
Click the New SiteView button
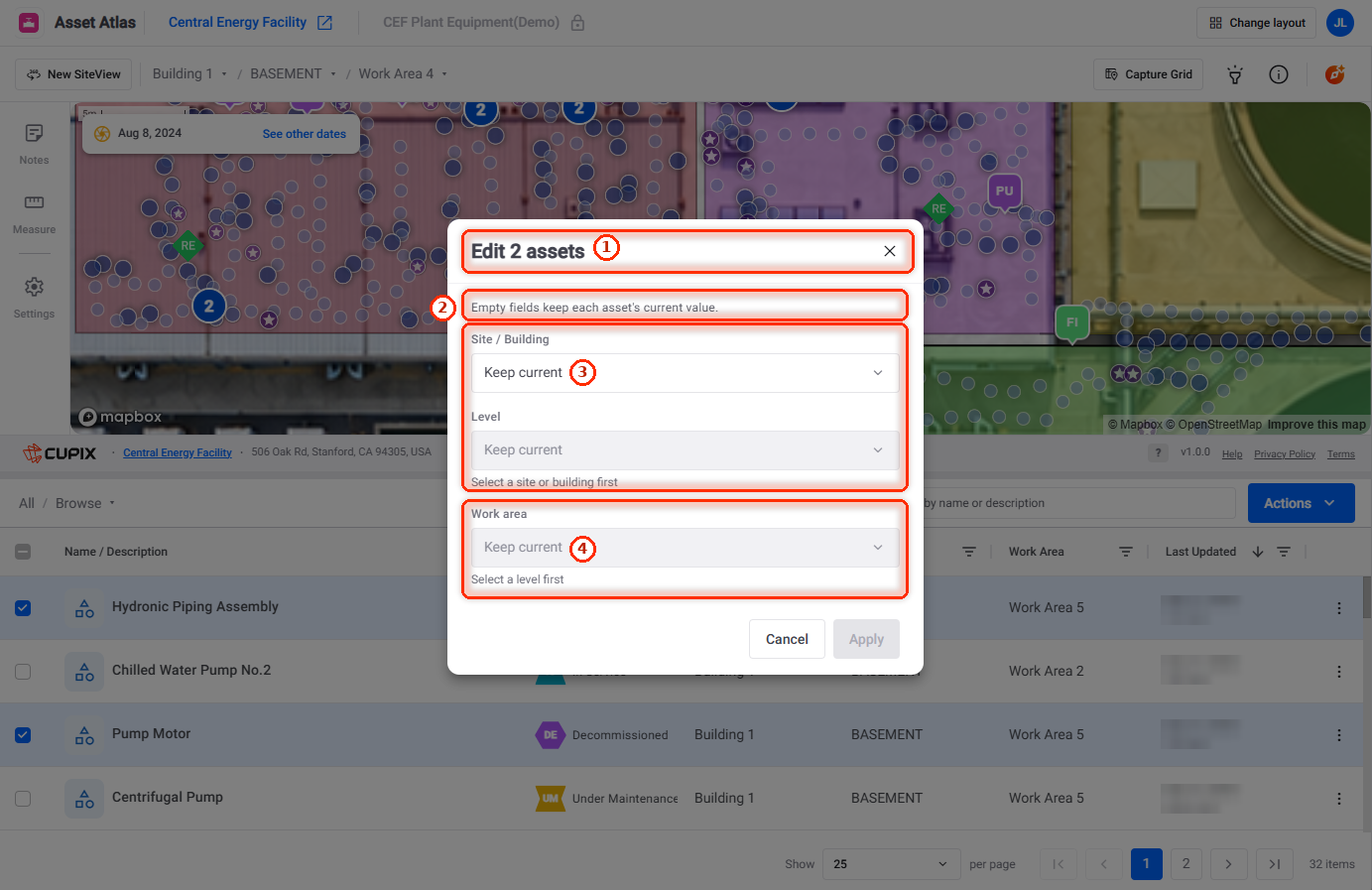point(74,74)
